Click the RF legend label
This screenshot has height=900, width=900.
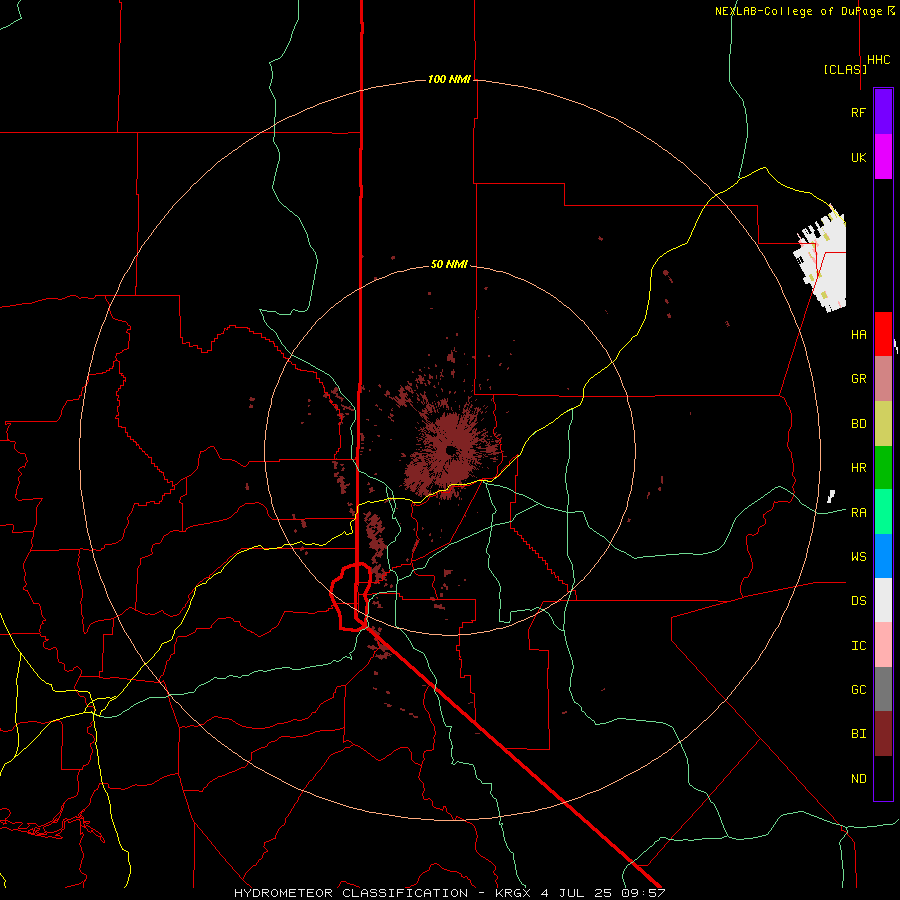click(858, 112)
